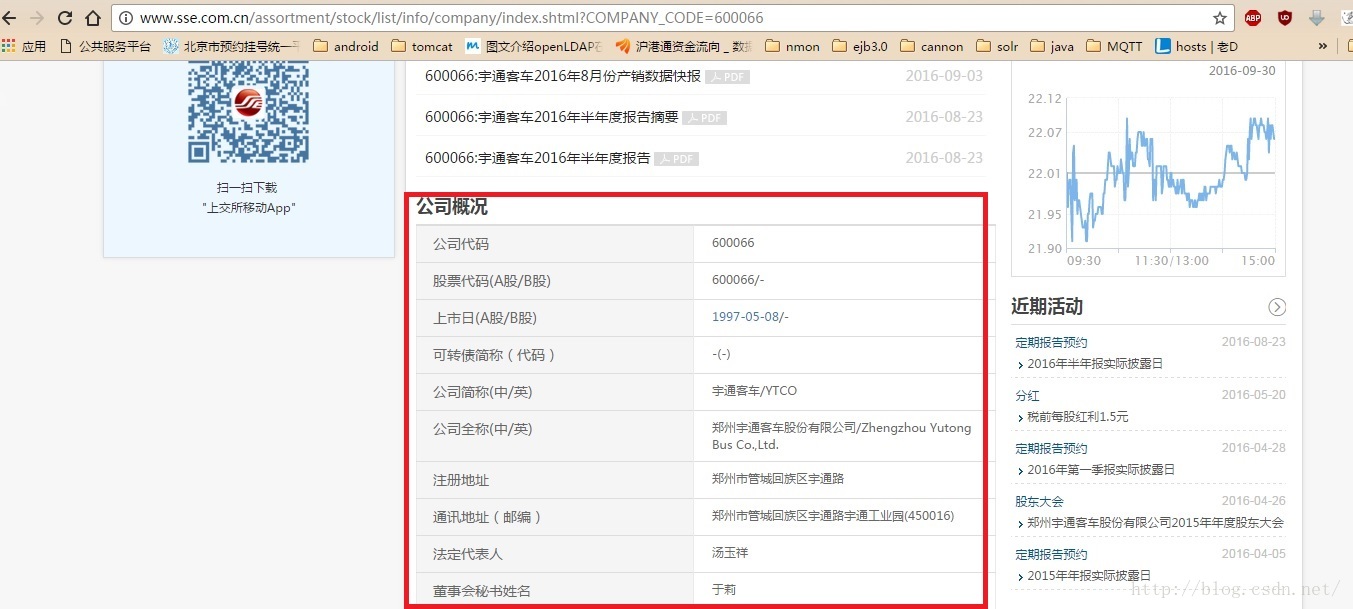Click the 近期活动 section title
1353x609 pixels.
(x=1047, y=307)
